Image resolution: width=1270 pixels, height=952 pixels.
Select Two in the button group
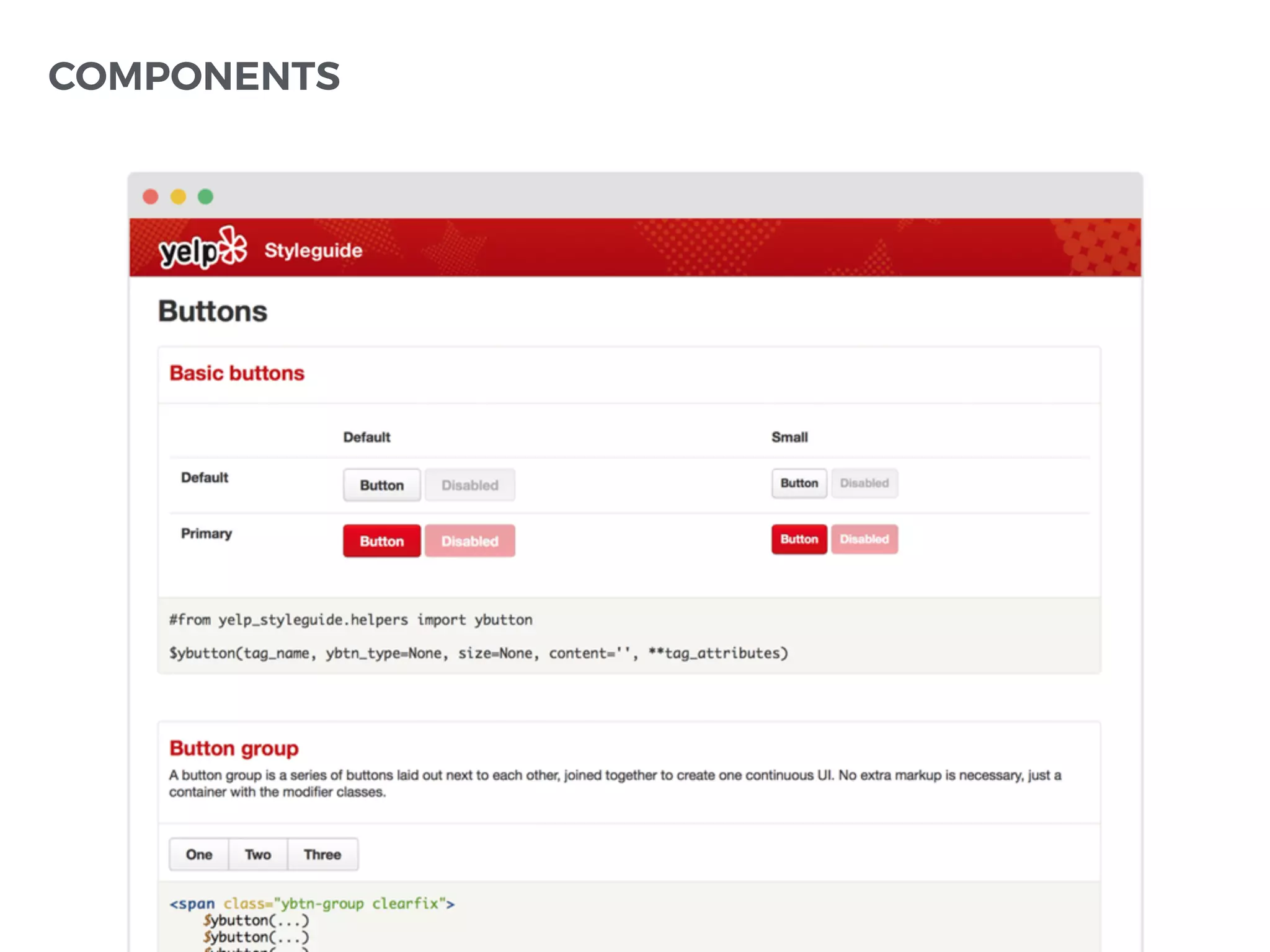(258, 854)
